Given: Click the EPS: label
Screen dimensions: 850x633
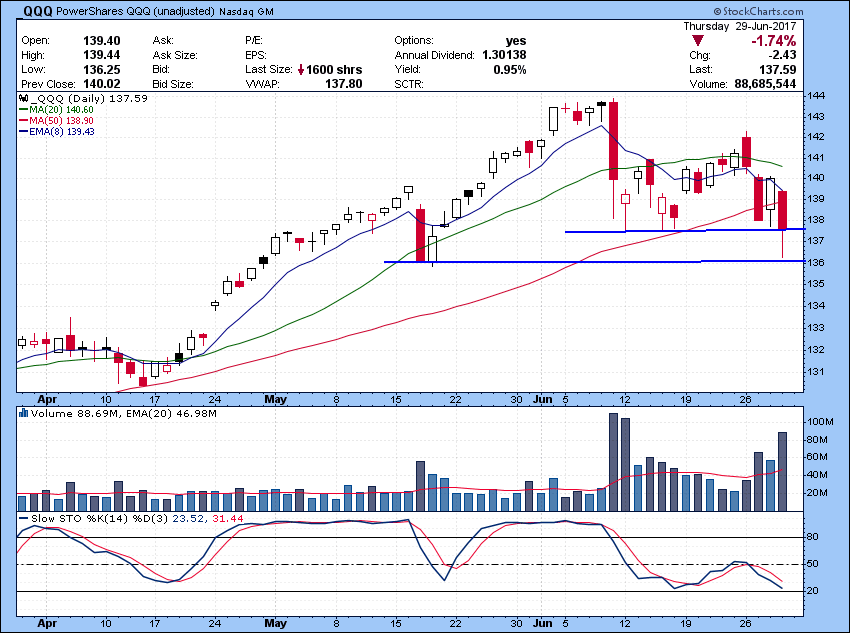Looking at the screenshot, I should [x=255, y=55].
